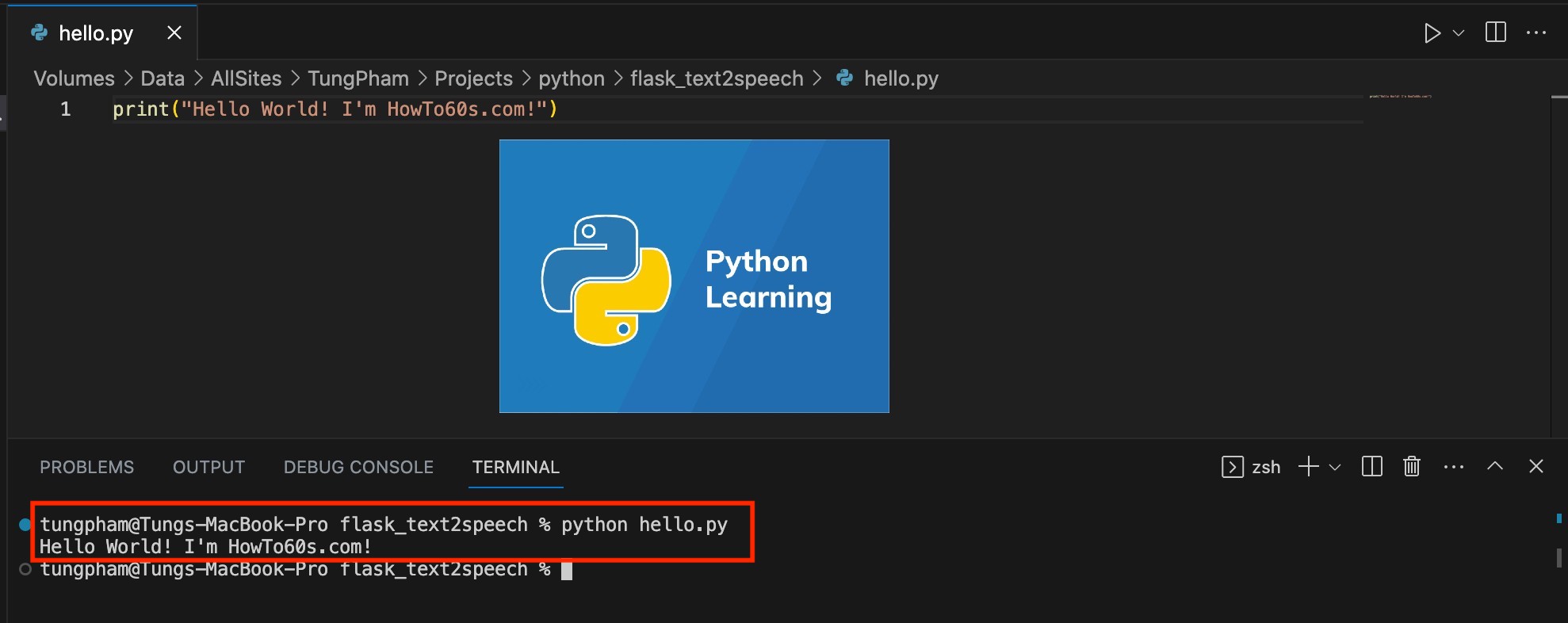Viewport: 1568px width, 623px height.
Task: Click the zsh terminal shell icon
Action: [1232, 467]
